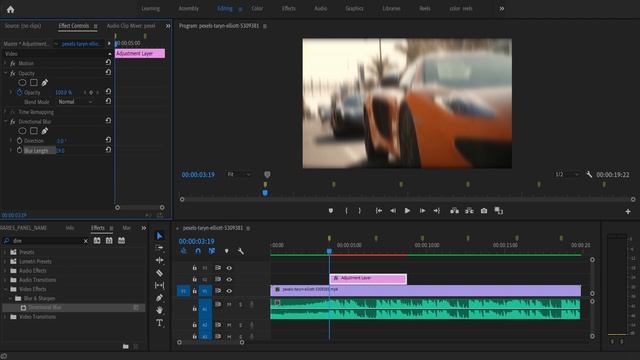Switch to Audio workspace tab
The height and width of the screenshot is (360, 640).
pos(320,9)
